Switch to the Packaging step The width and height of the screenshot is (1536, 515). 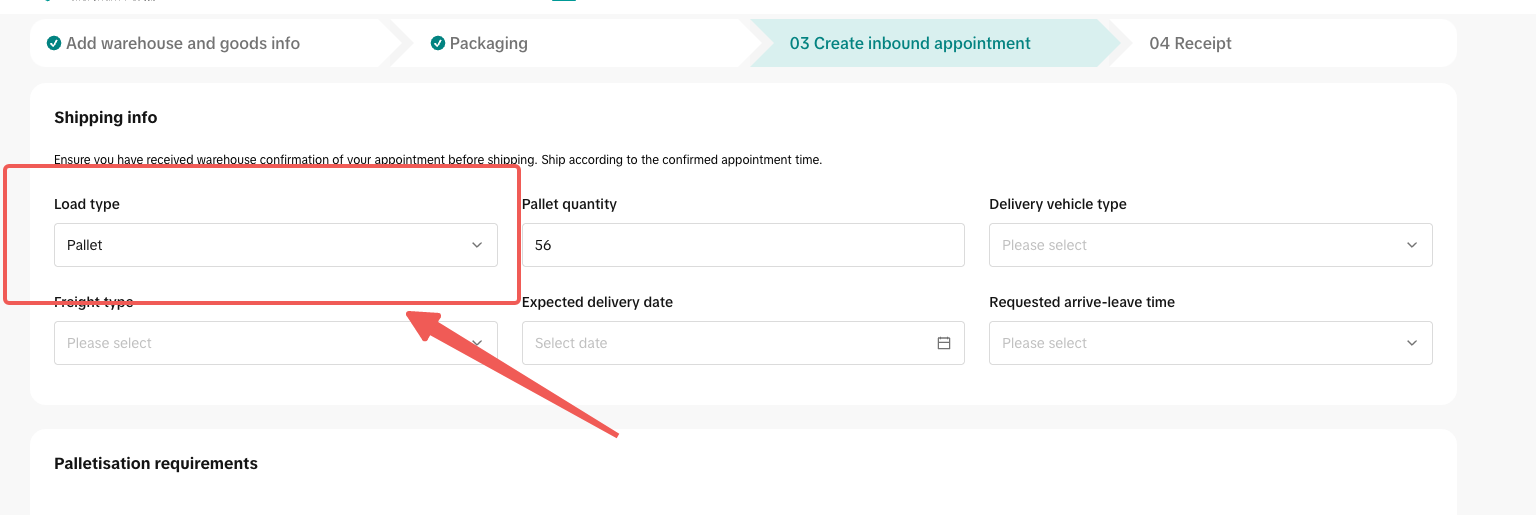[x=488, y=44]
